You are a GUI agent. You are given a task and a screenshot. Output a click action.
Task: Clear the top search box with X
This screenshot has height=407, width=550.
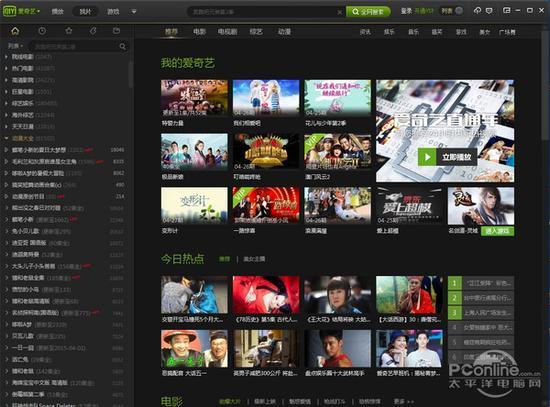pos(339,12)
